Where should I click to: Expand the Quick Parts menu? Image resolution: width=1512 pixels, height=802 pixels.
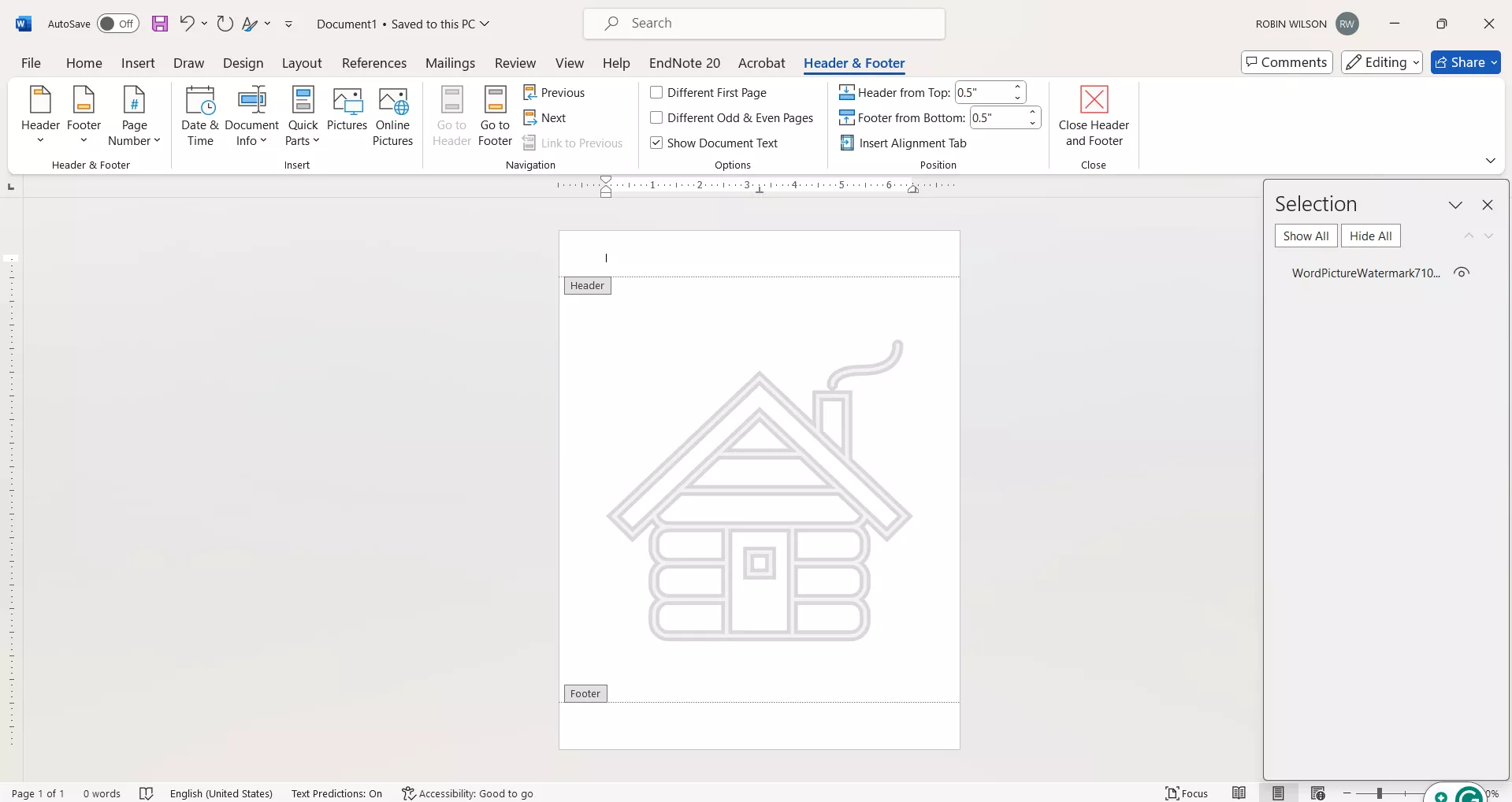[303, 116]
